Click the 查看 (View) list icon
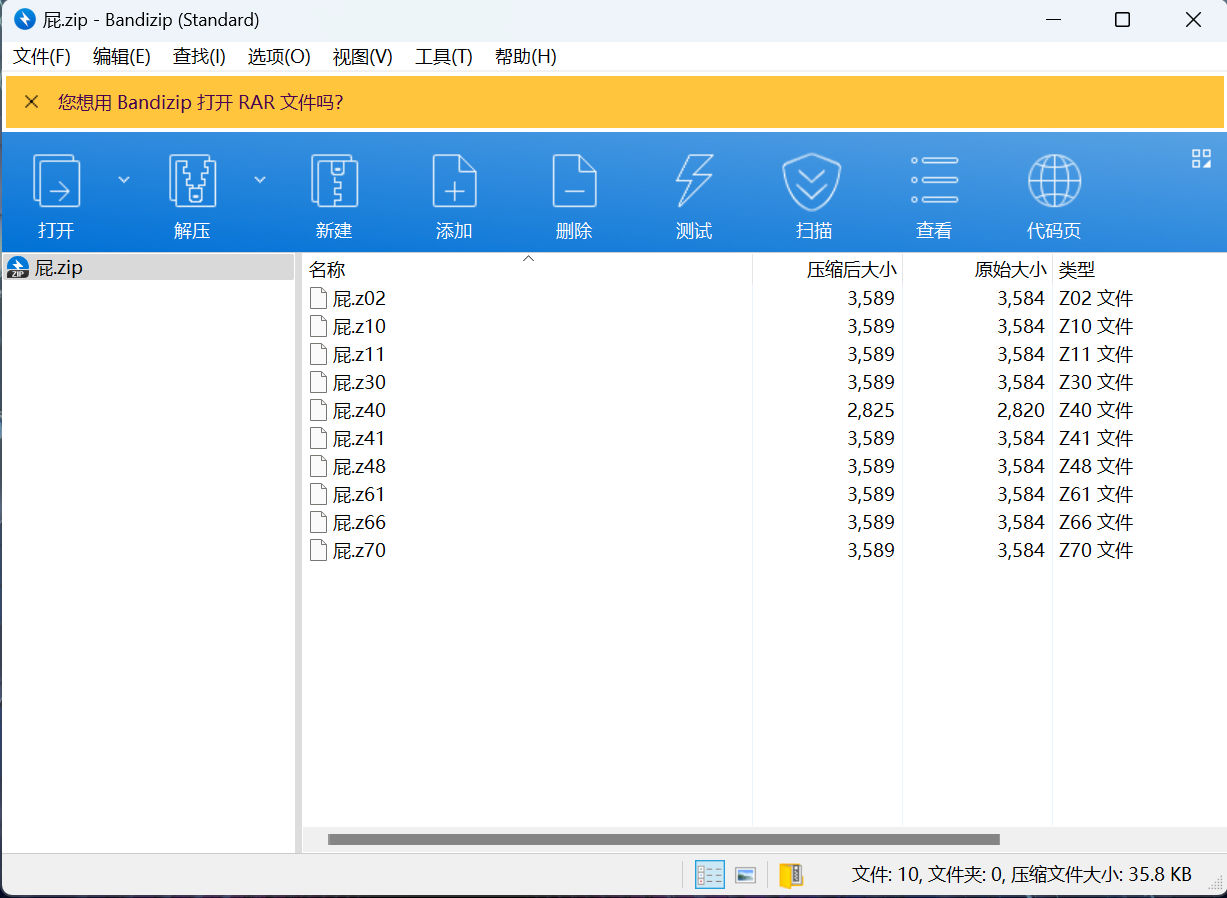1227x898 pixels. [934, 181]
